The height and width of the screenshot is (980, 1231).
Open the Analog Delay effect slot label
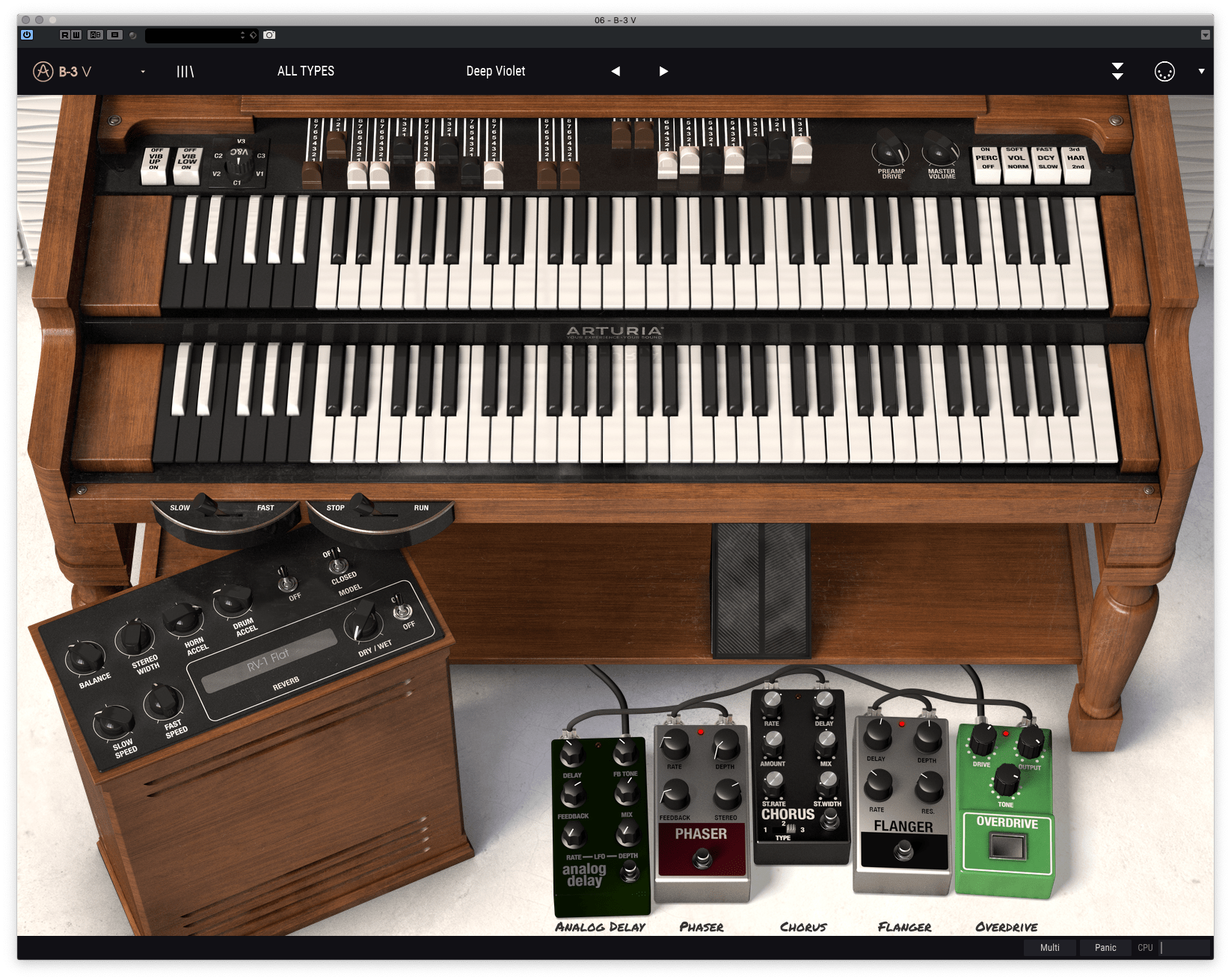[x=601, y=927]
